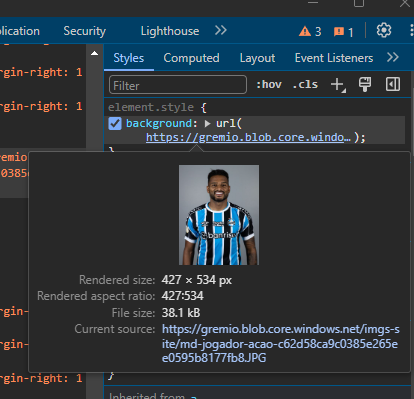Open the Current source image URL
Viewport: 414px width, 399px height.
281,344
